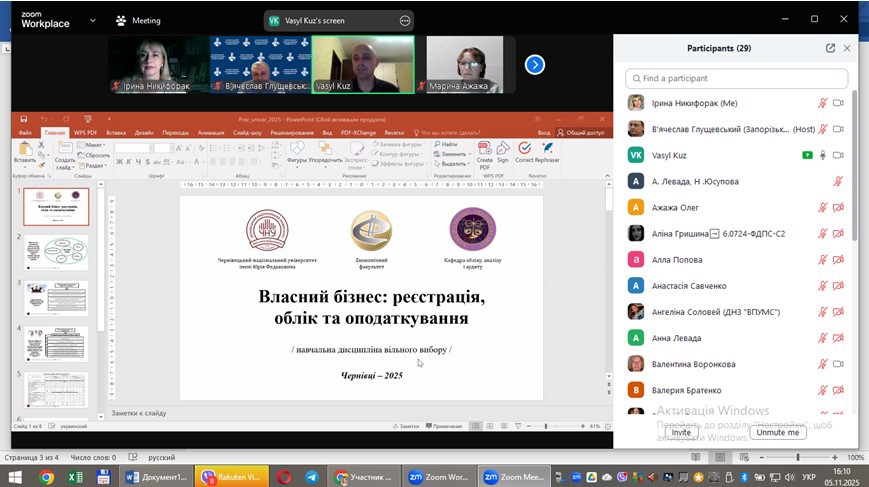Click the microphone icon for Анна Левада
This screenshot has height=487, width=869.
tap(823, 338)
